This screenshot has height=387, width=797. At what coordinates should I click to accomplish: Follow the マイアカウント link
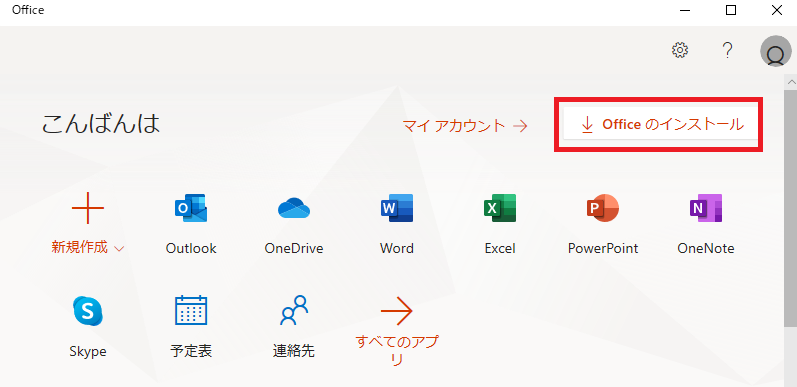pos(465,126)
